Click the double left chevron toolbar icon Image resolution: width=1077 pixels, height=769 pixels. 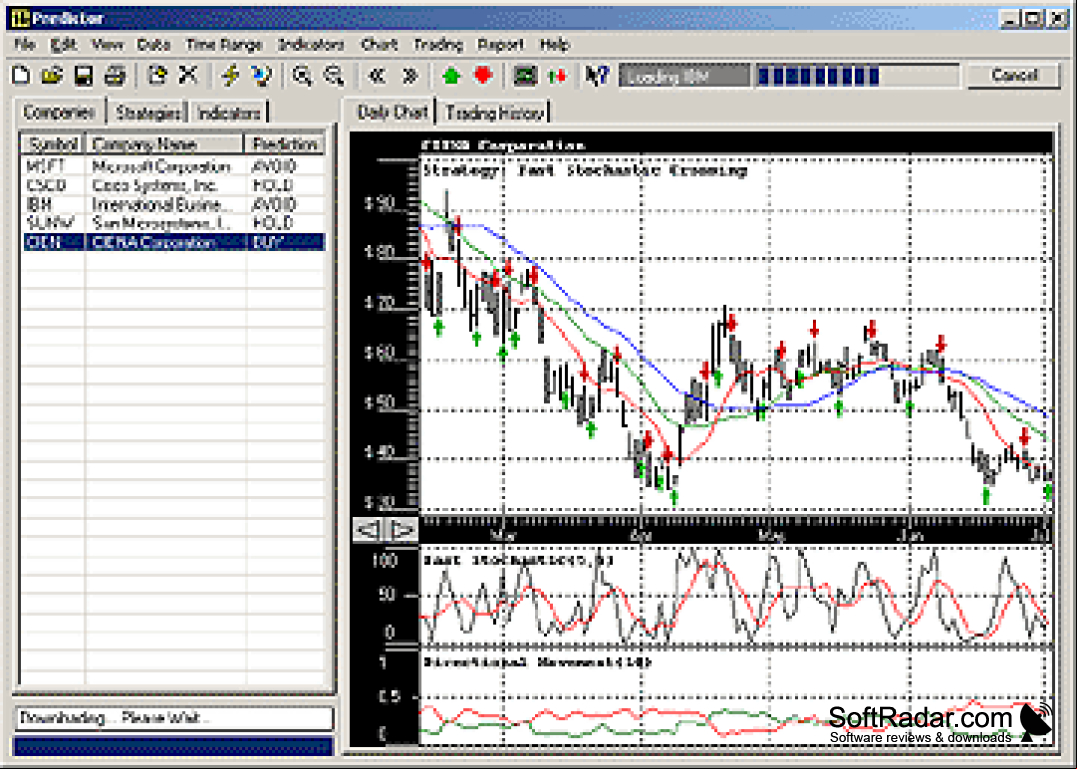(377, 75)
